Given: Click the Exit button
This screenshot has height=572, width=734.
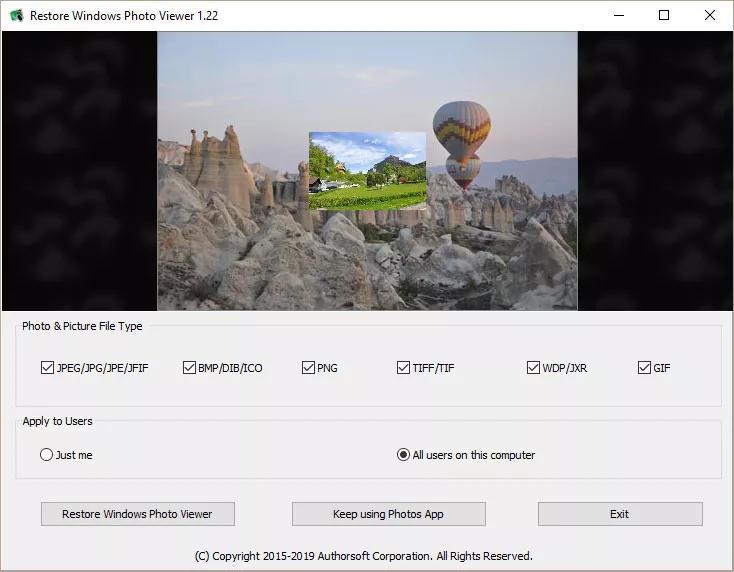Looking at the screenshot, I should [x=620, y=514].
